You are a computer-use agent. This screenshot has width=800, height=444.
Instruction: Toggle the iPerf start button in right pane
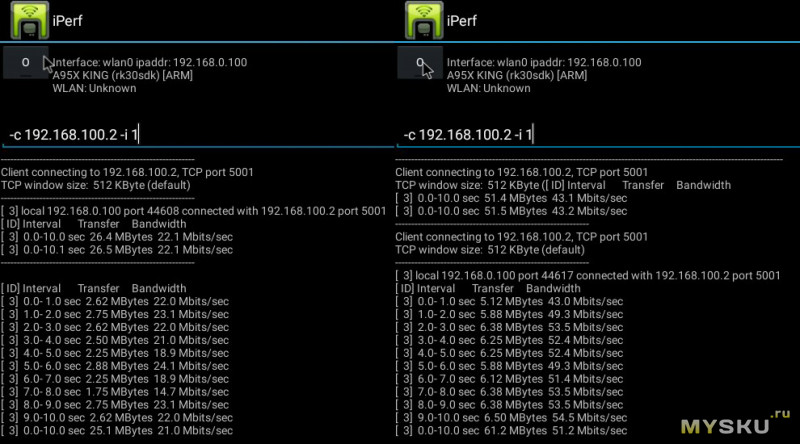tap(420, 63)
